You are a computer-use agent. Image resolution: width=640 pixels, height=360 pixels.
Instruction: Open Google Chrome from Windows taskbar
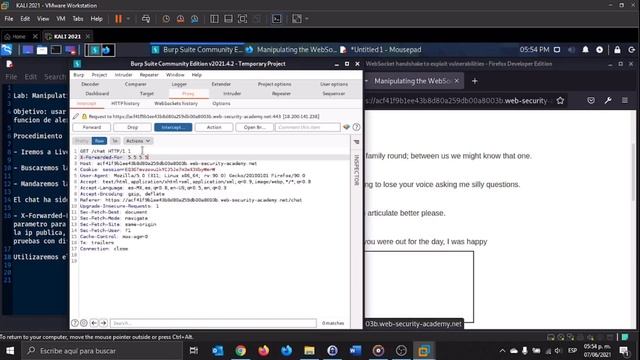click(240, 351)
